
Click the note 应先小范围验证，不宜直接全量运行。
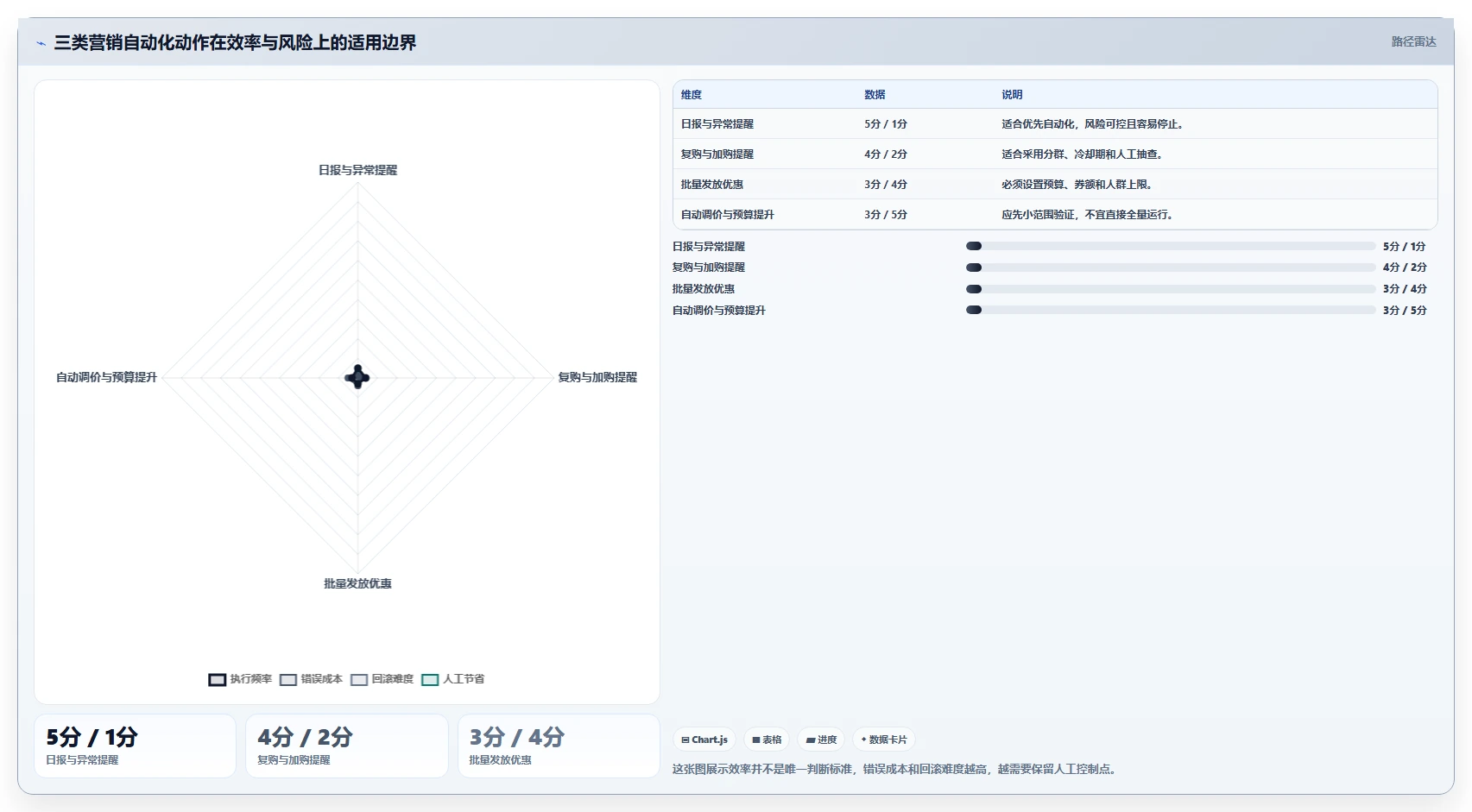(x=1088, y=215)
